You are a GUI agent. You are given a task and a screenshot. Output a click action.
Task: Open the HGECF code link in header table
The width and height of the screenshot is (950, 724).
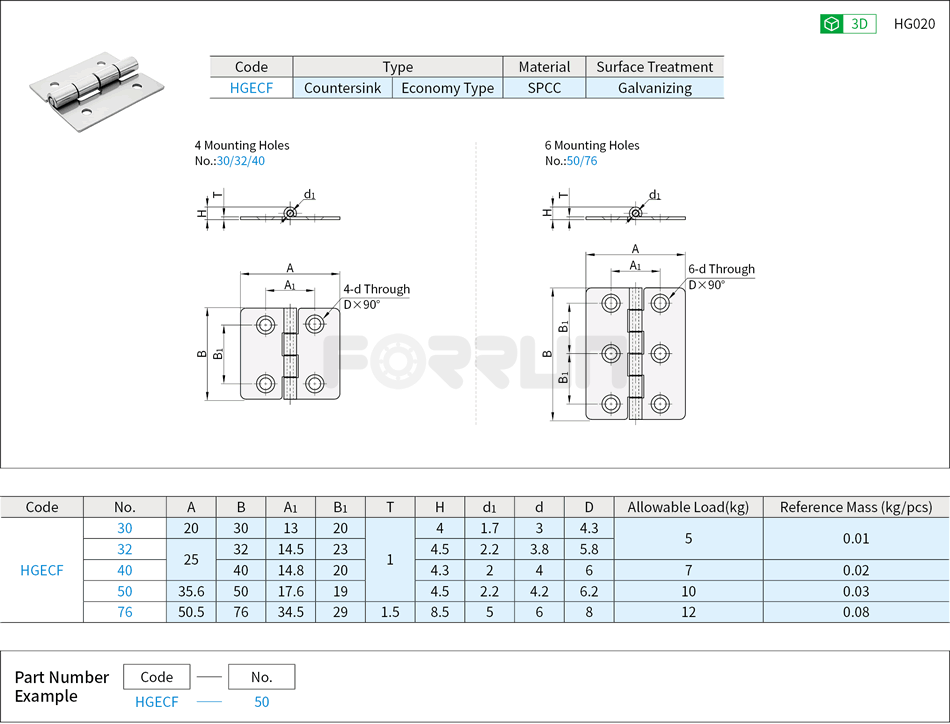point(250,88)
